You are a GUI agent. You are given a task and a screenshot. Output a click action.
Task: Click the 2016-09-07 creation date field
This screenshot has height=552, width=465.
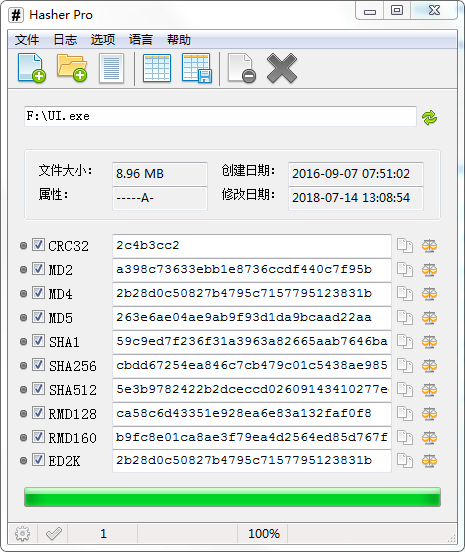click(356, 174)
